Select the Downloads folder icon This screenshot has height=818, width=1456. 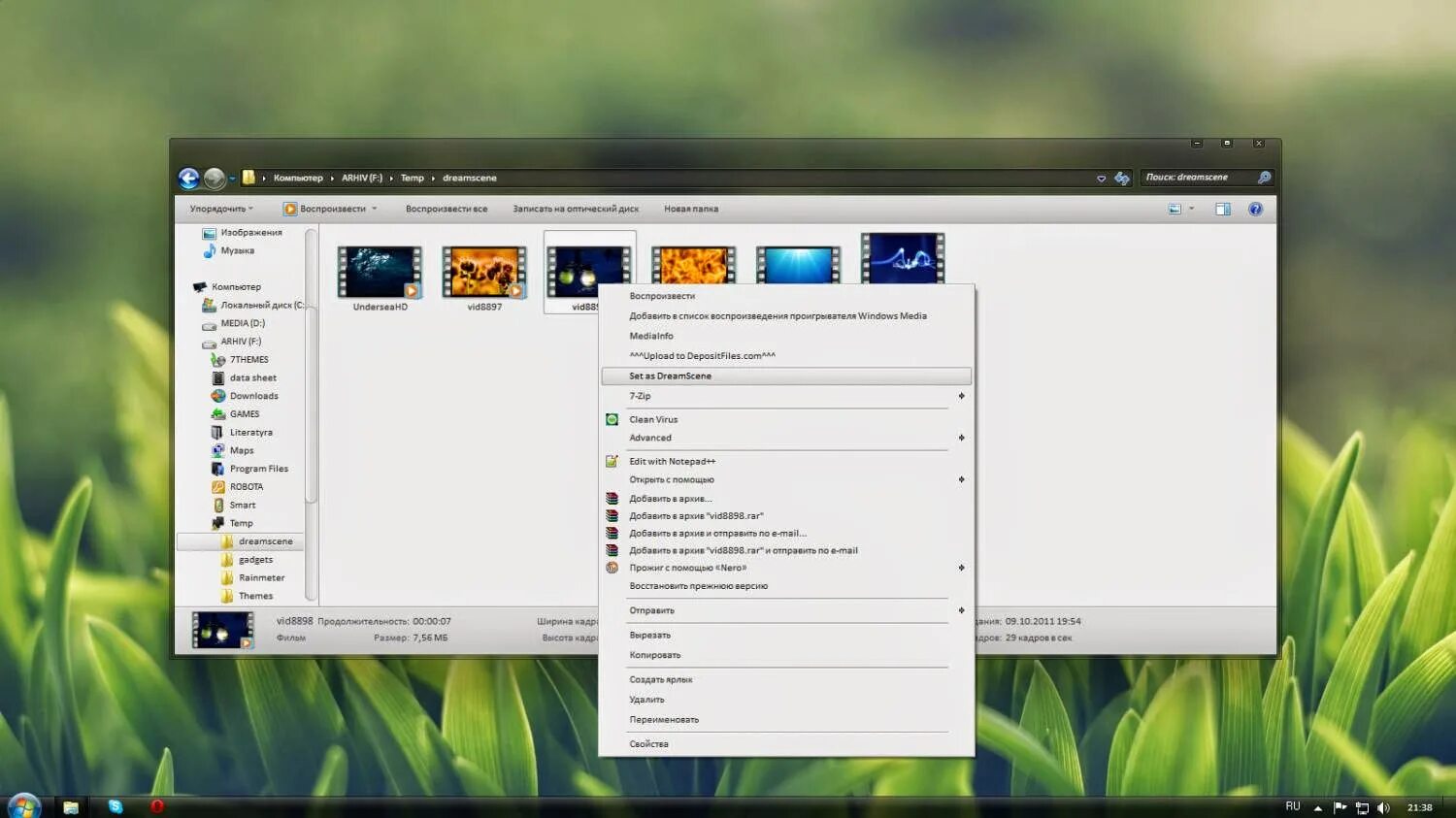(218, 396)
